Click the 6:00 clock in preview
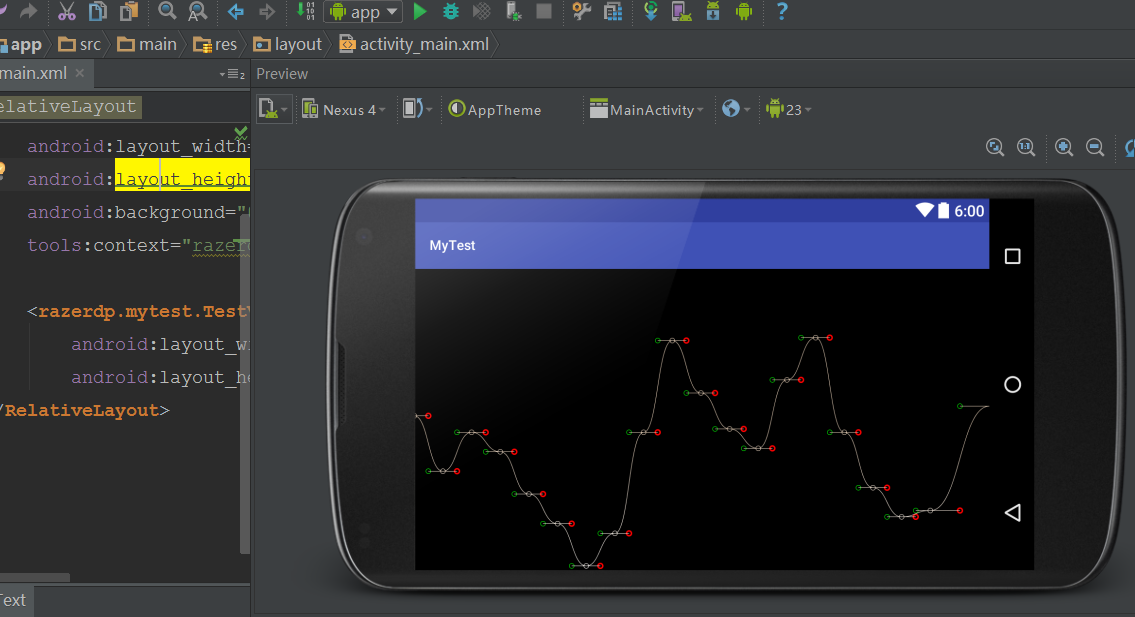The height and width of the screenshot is (617, 1135). click(x=969, y=211)
